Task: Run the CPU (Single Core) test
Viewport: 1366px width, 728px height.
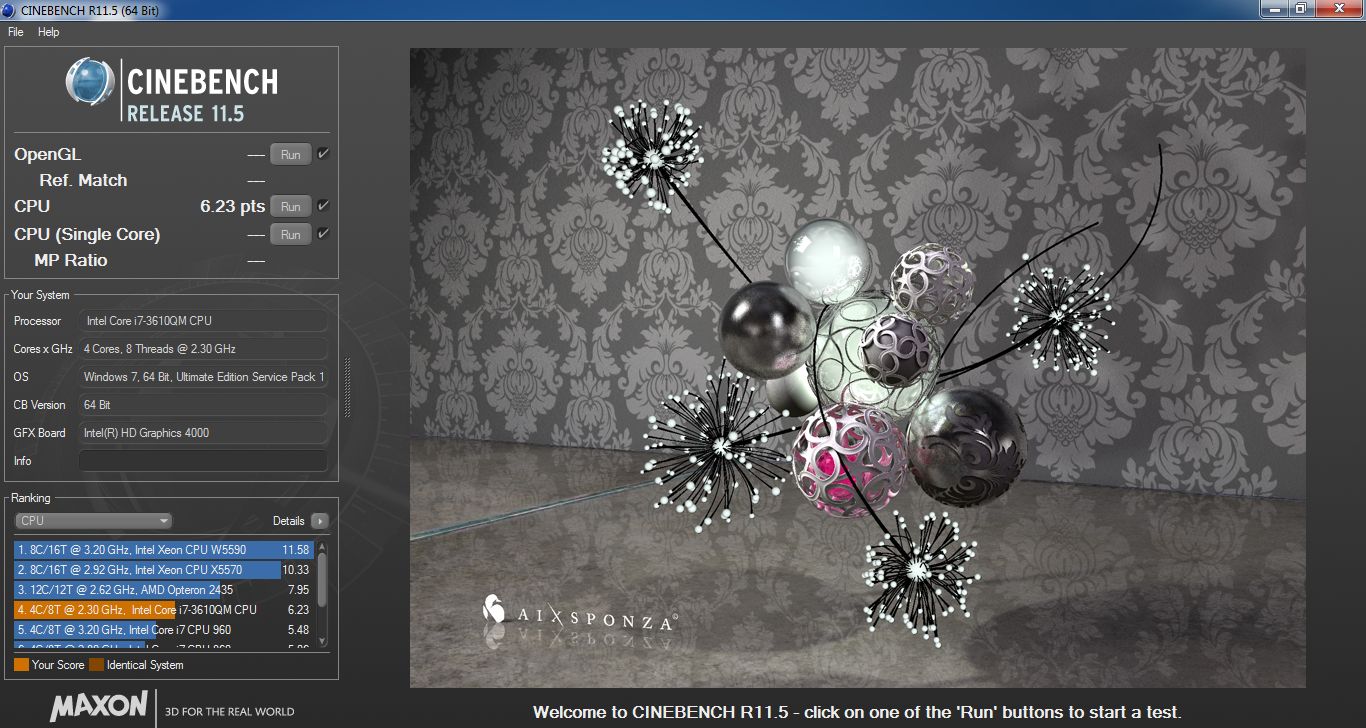Action: (x=290, y=235)
